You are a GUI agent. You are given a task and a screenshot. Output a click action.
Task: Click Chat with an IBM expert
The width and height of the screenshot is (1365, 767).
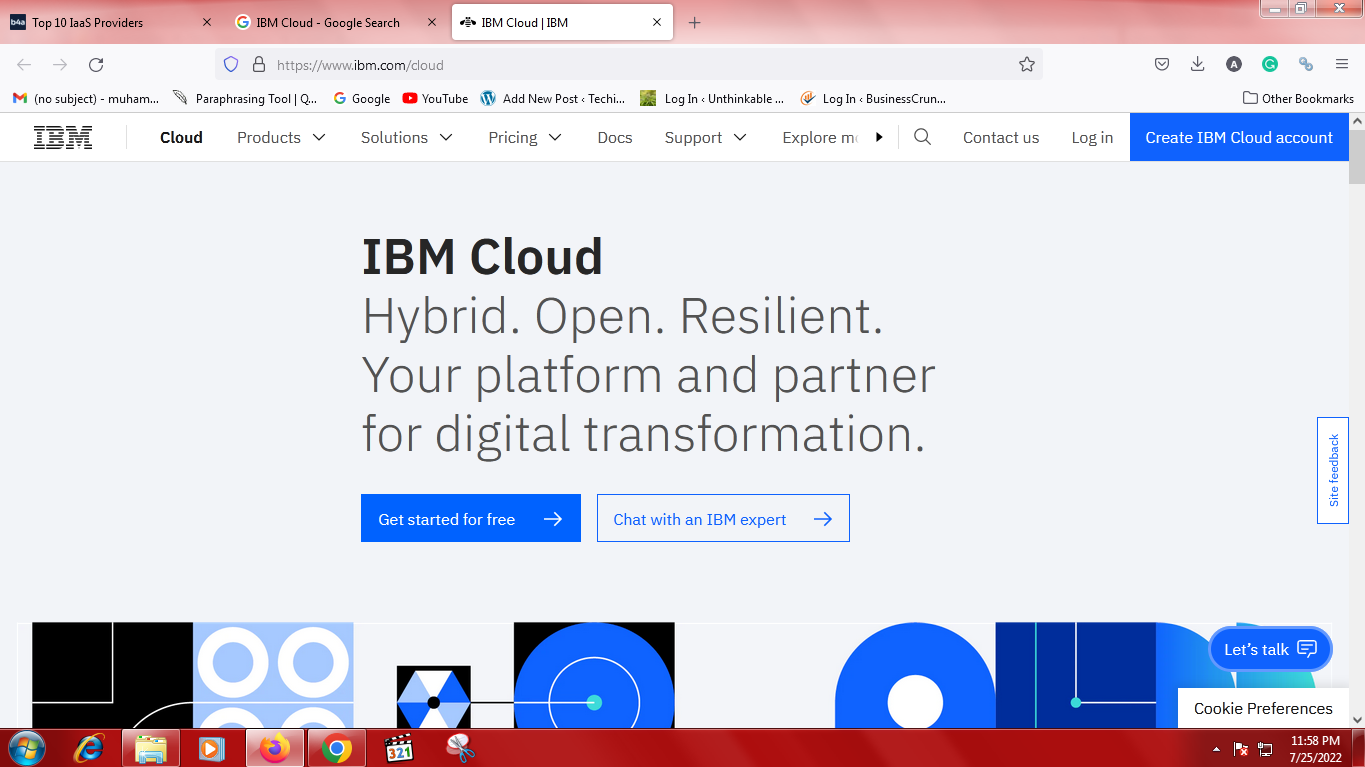(x=723, y=518)
